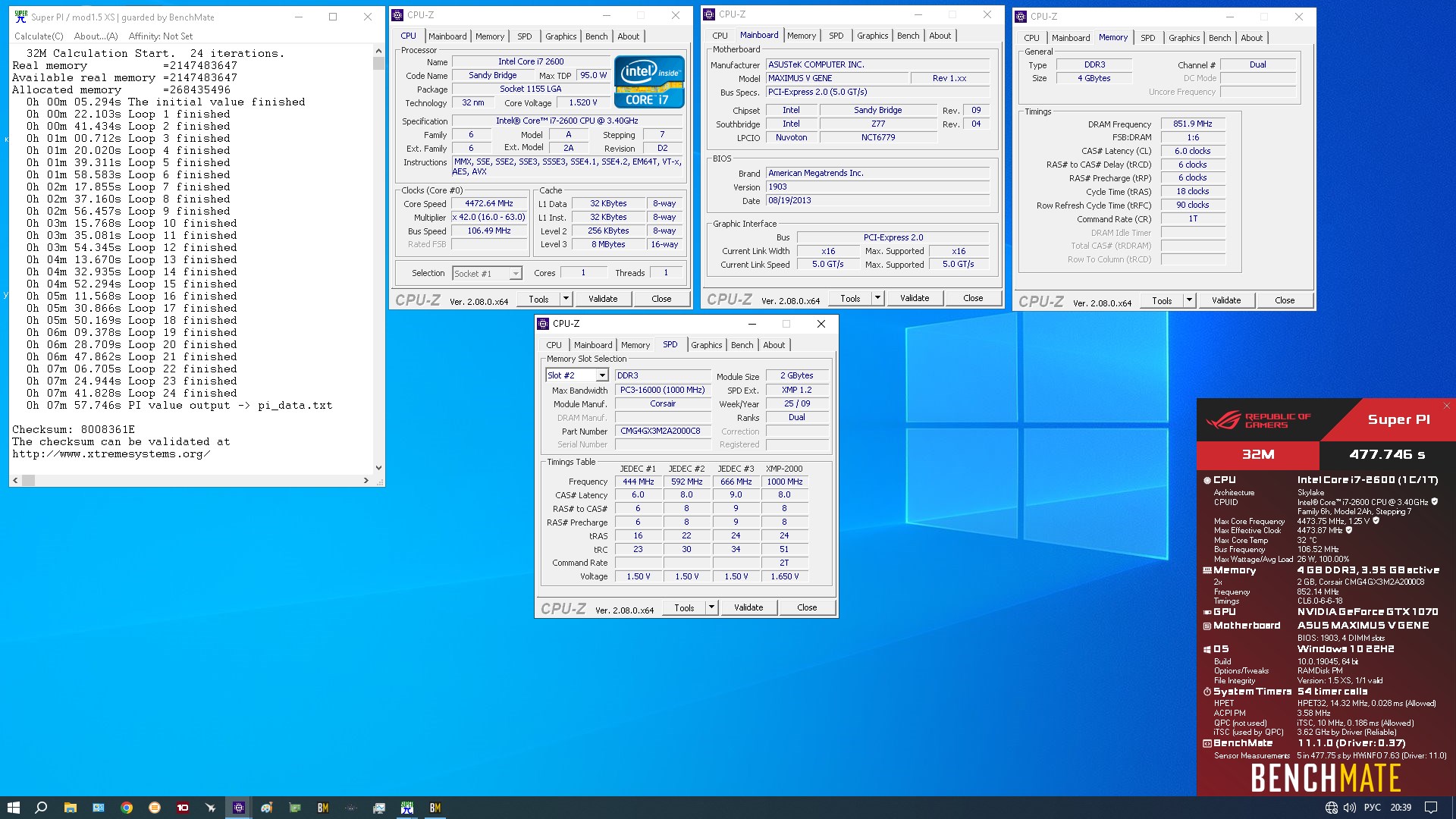The height and width of the screenshot is (819, 1456).
Task: Click the CAS# Latency value 6.0 clocks
Action: 1193,151
